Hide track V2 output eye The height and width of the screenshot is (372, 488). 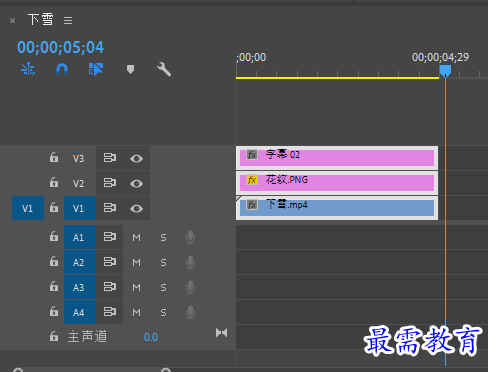136,183
